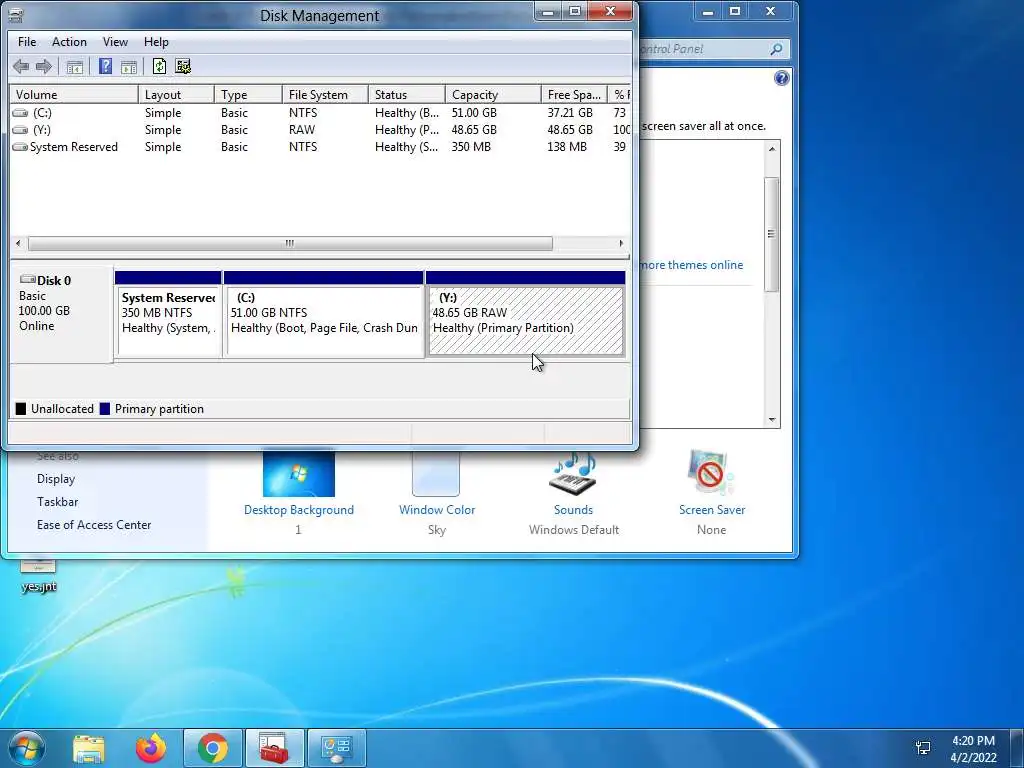The width and height of the screenshot is (1024, 768).
Task: Click the Disk Management title bar icon
Action: coord(16,15)
